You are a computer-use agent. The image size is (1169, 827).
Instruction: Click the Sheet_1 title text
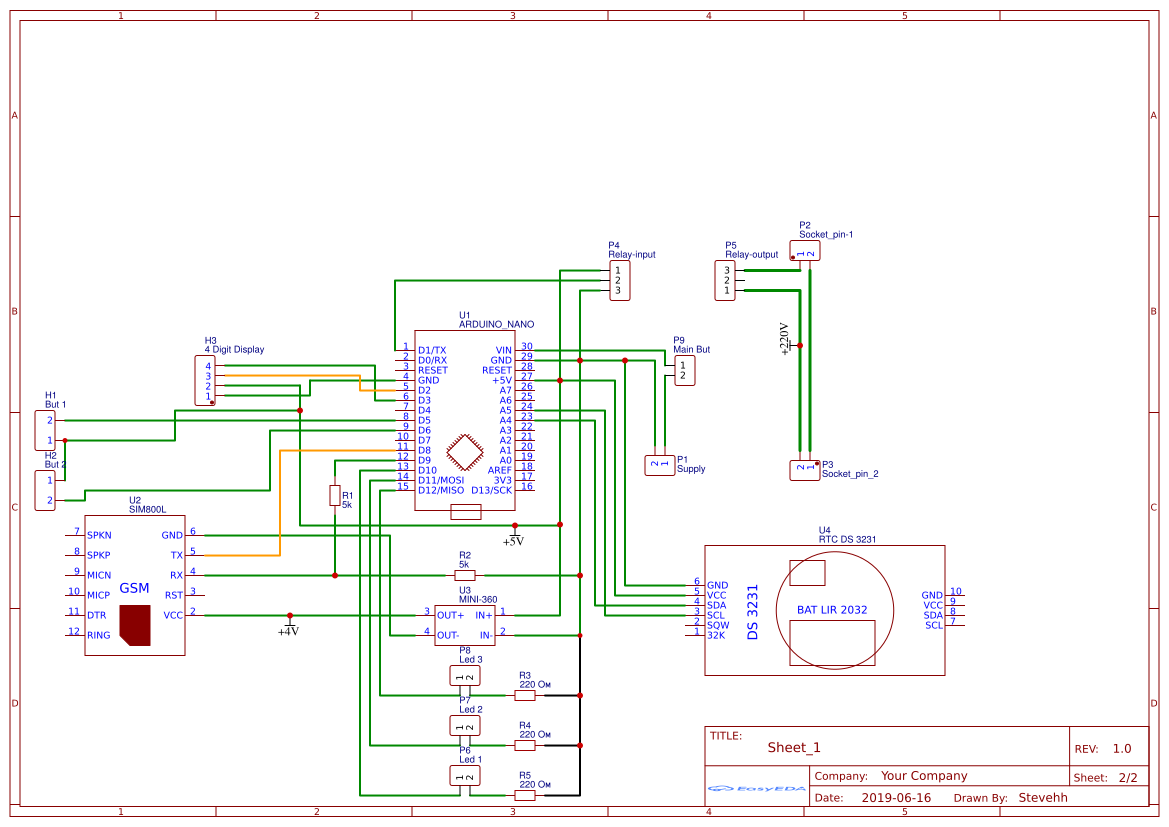pyautogui.click(x=793, y=746)
